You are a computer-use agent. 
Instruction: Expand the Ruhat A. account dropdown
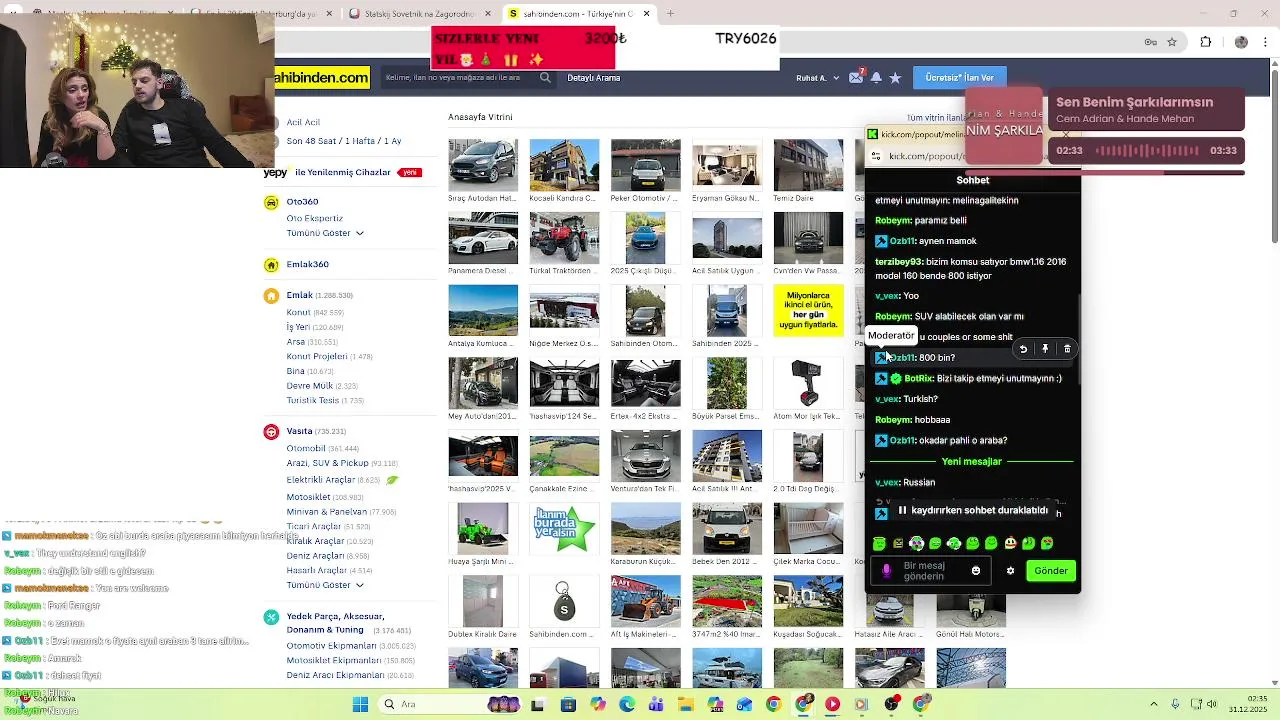click(x=816, y=78)
